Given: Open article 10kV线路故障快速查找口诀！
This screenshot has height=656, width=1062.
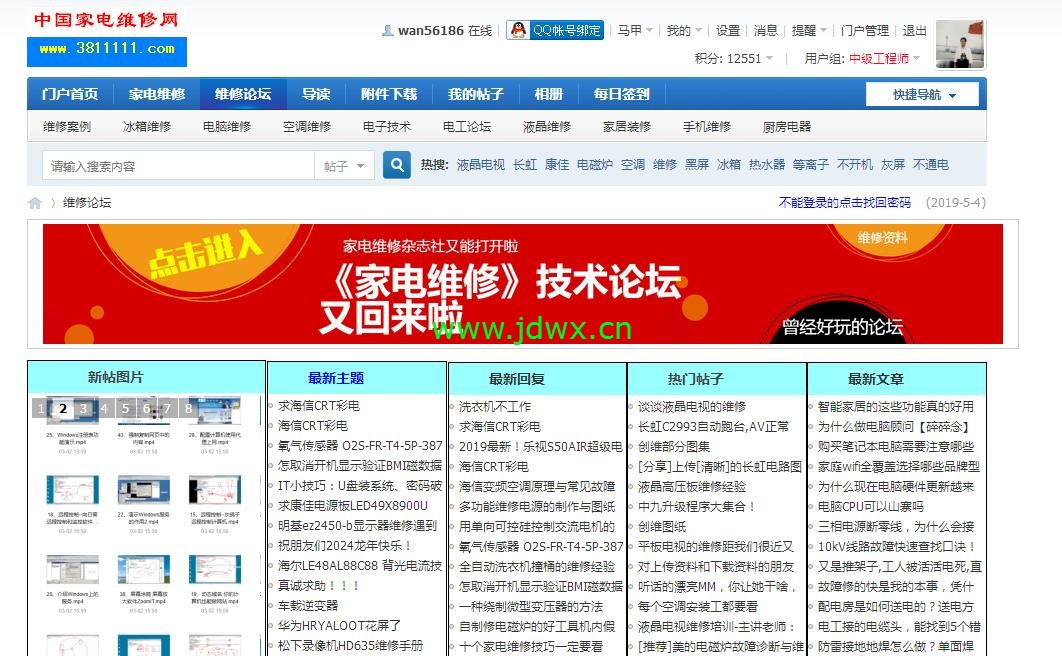Looking at the screenshot, I should (x=897, y=546).
